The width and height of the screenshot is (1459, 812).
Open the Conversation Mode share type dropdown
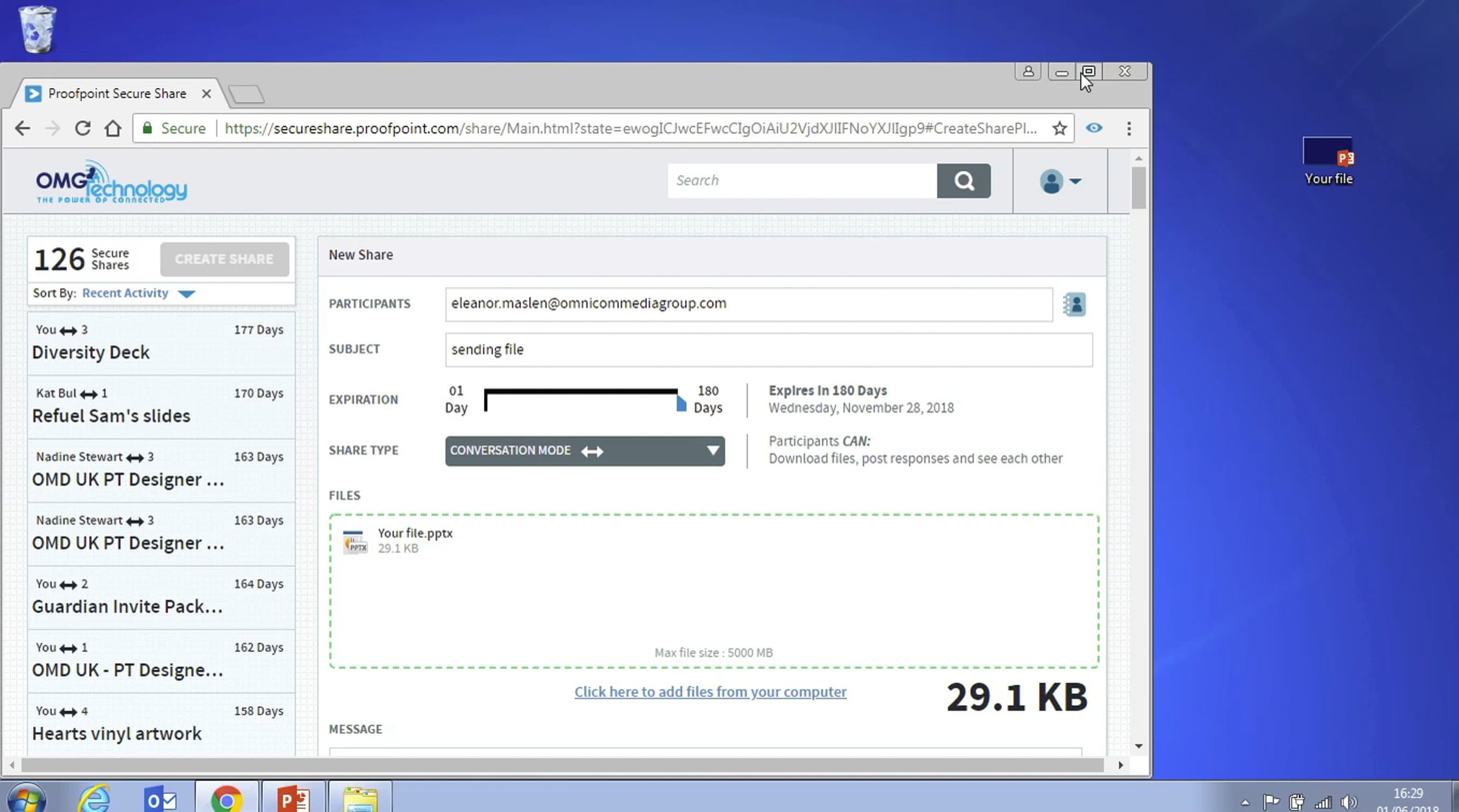(585, 451)
